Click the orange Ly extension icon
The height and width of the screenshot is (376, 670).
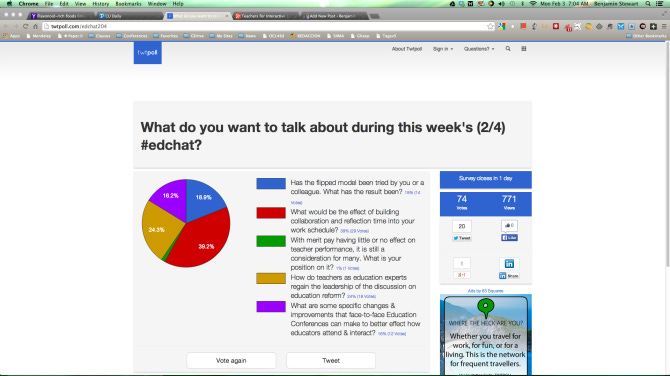(545, 26)
